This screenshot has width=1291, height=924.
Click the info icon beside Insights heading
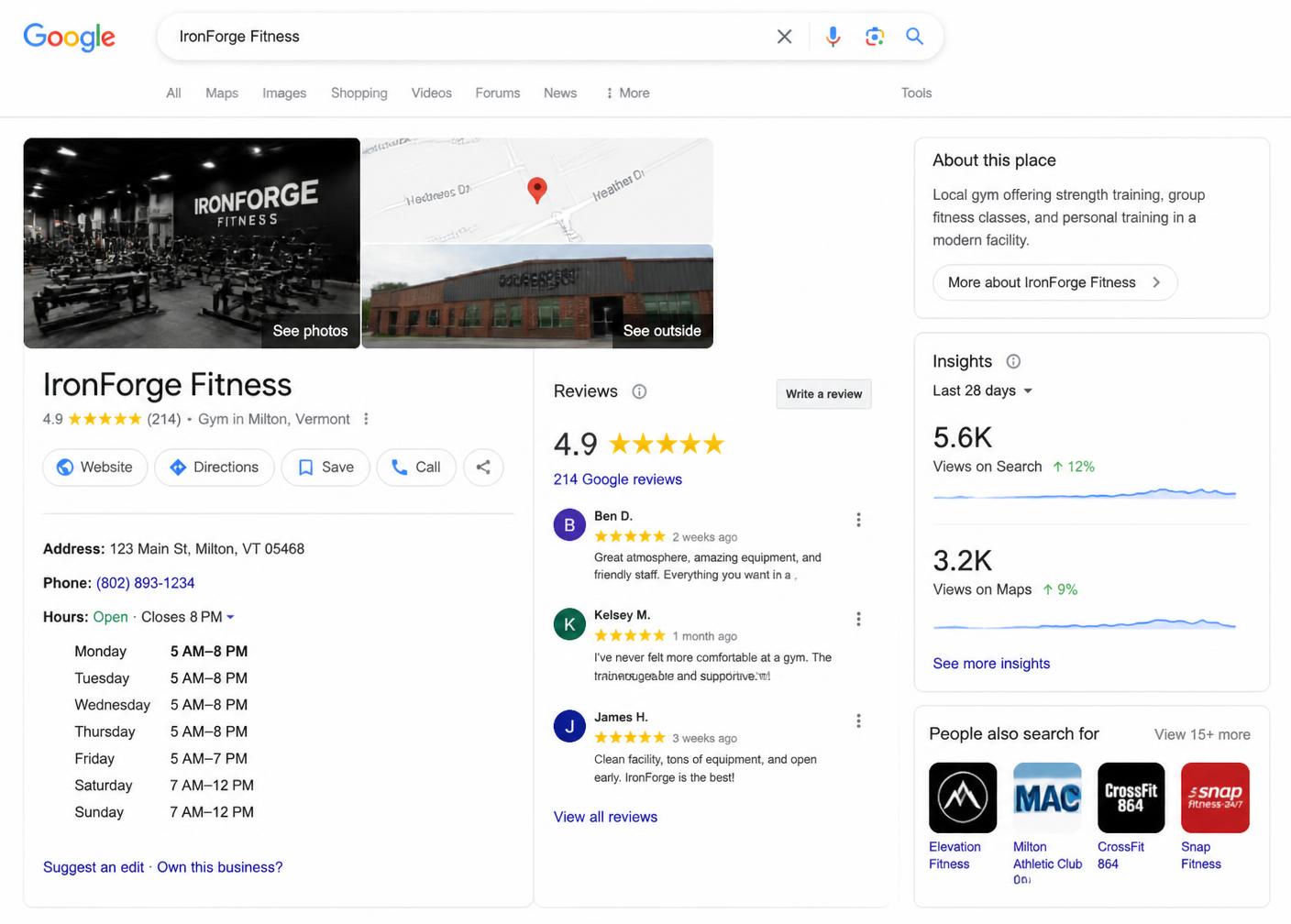(1013, 361)
